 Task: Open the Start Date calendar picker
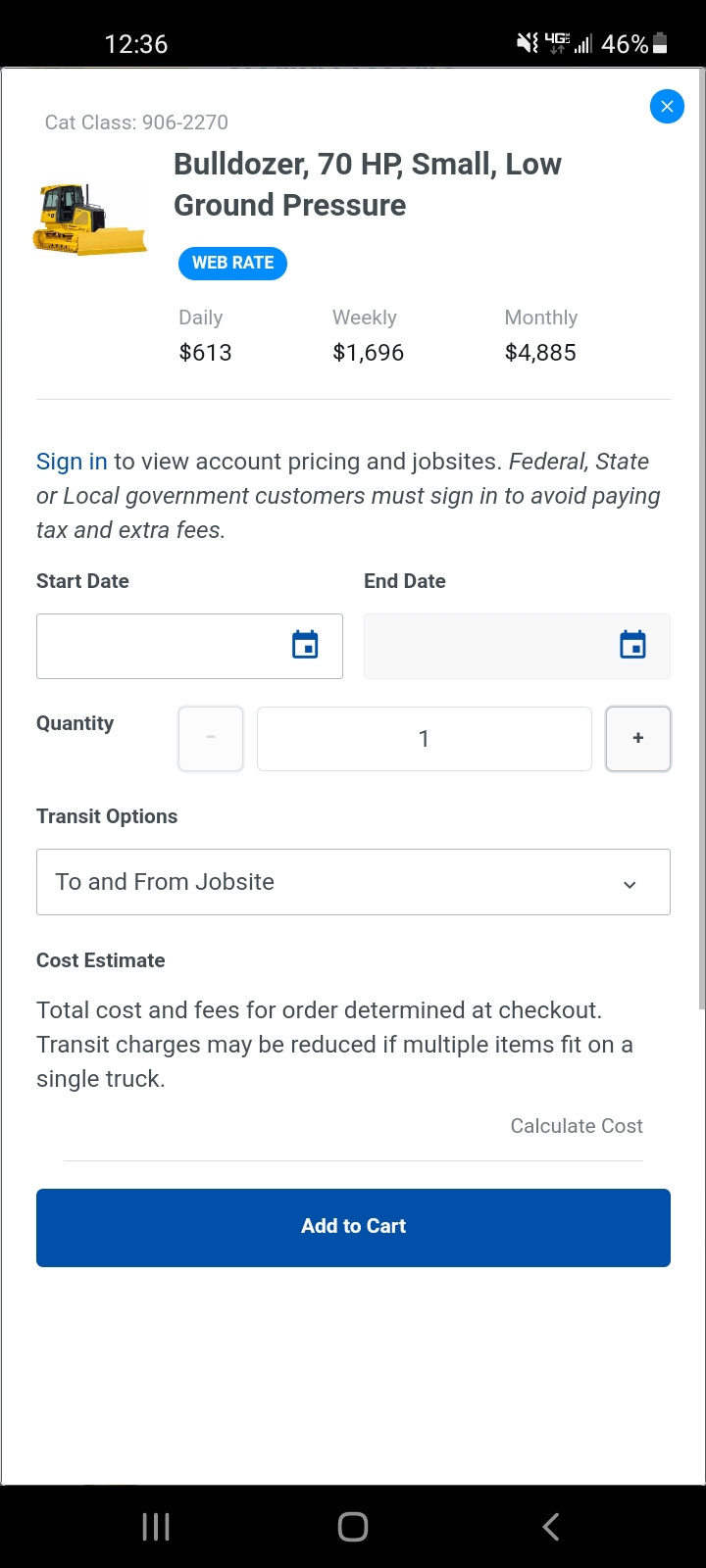pyautogui.click(x=305, y=645)
